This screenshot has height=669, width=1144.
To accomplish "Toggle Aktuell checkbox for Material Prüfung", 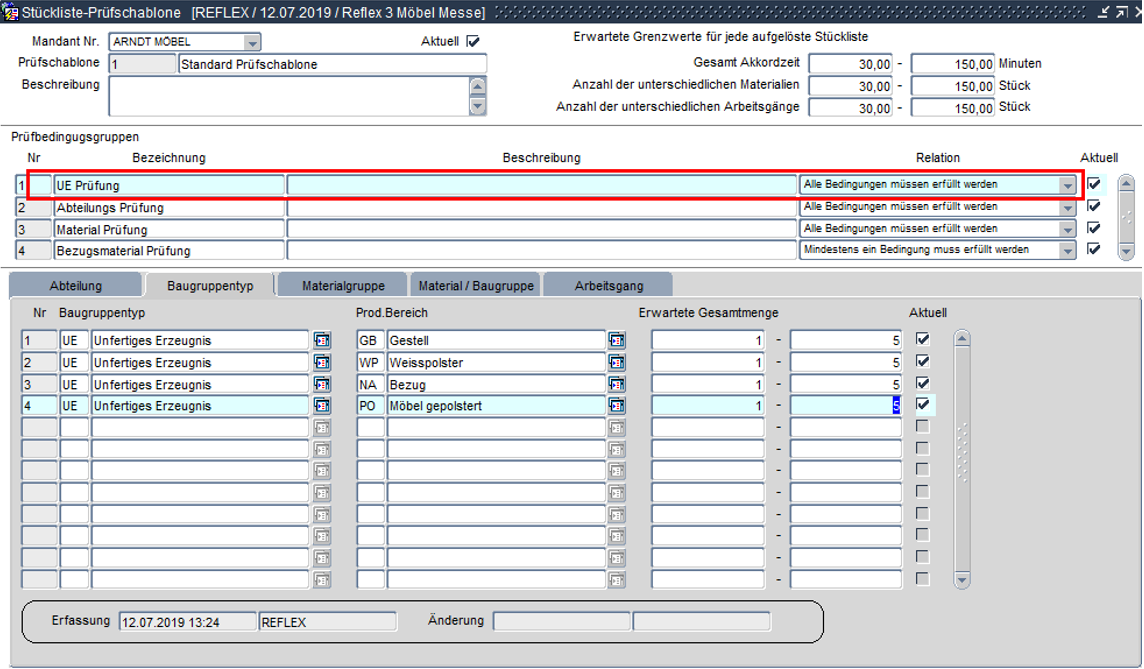I will coord(1093,228).
